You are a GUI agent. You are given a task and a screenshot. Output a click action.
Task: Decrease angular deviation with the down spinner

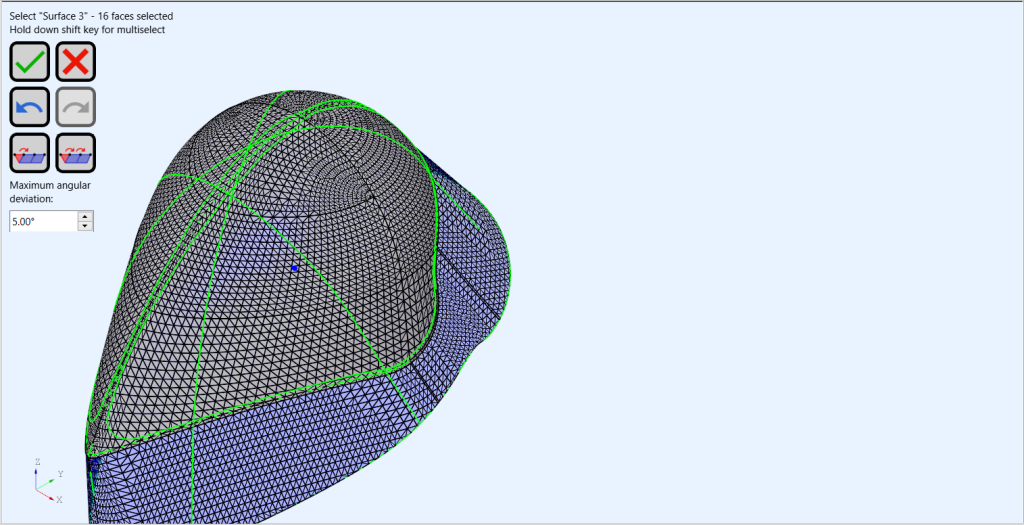[x=86, y=226]
